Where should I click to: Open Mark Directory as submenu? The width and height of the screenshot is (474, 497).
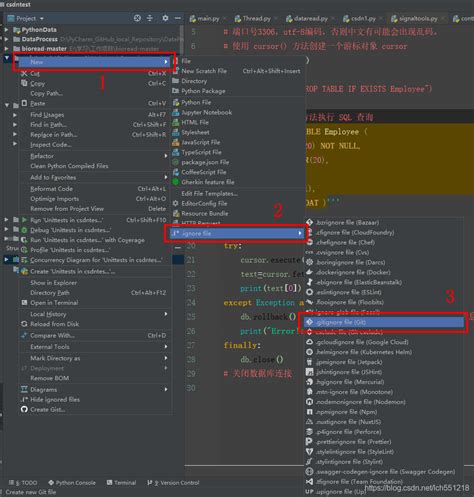pyautogui.click(x=94, y=358)
